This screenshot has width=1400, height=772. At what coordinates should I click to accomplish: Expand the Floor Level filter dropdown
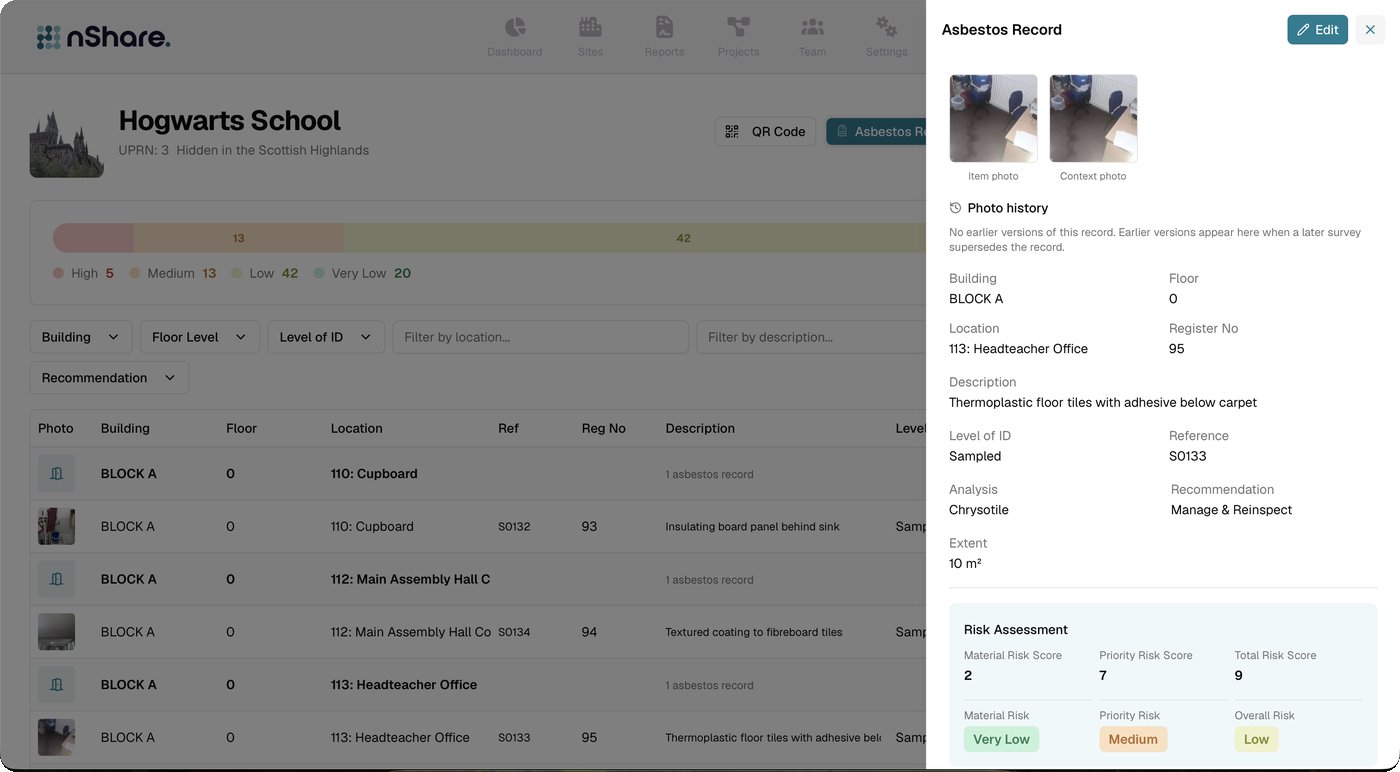pos(200,337)
